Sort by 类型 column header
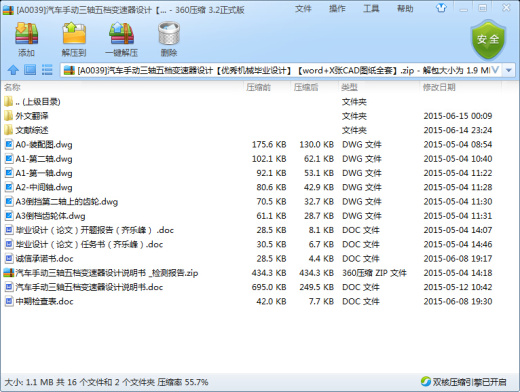520x392 pixels. 349,87
